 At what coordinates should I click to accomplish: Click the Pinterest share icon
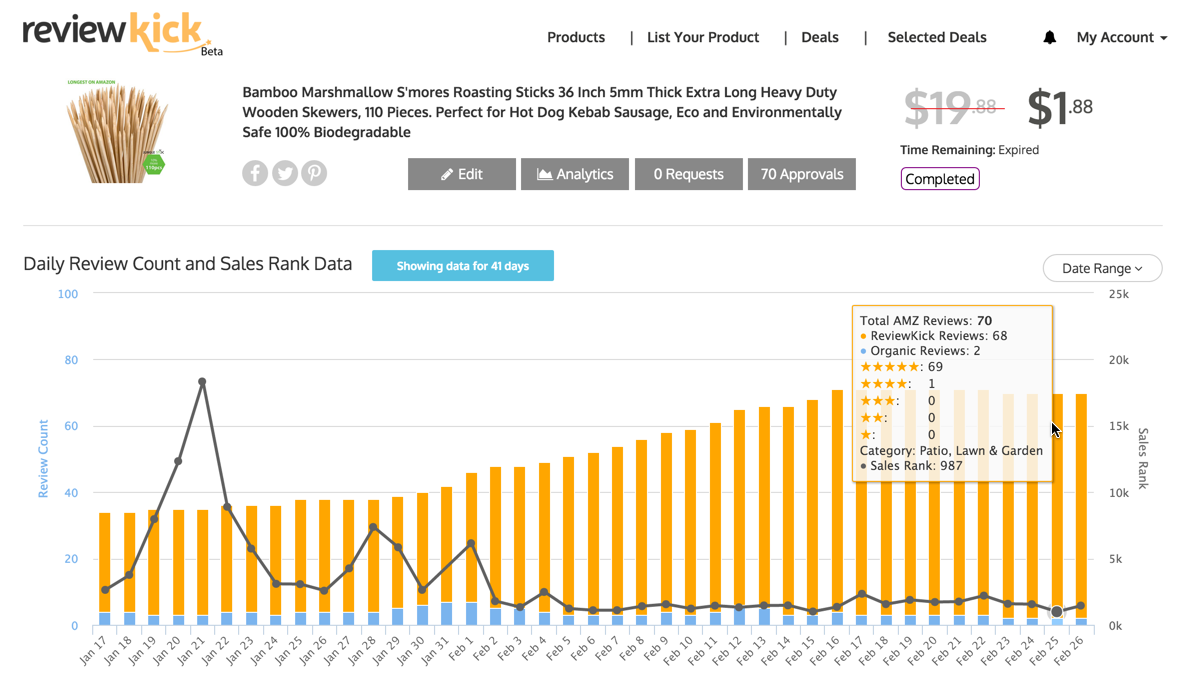click(x=314, y=173)
